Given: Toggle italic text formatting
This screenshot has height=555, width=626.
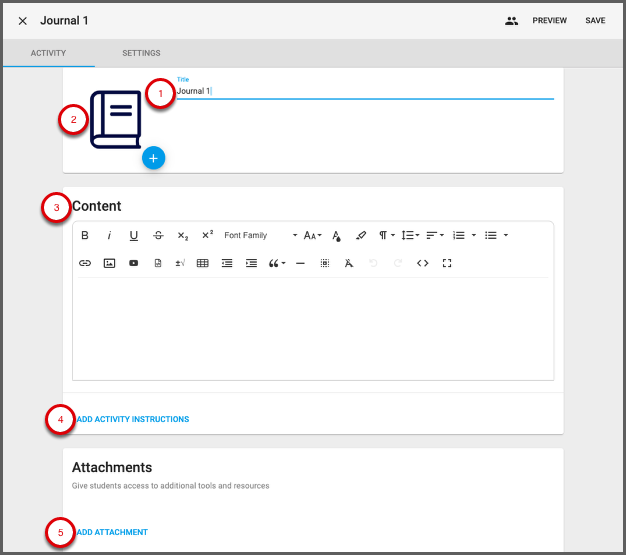Looking at the screenshot, I should click(x=109, y=236).
